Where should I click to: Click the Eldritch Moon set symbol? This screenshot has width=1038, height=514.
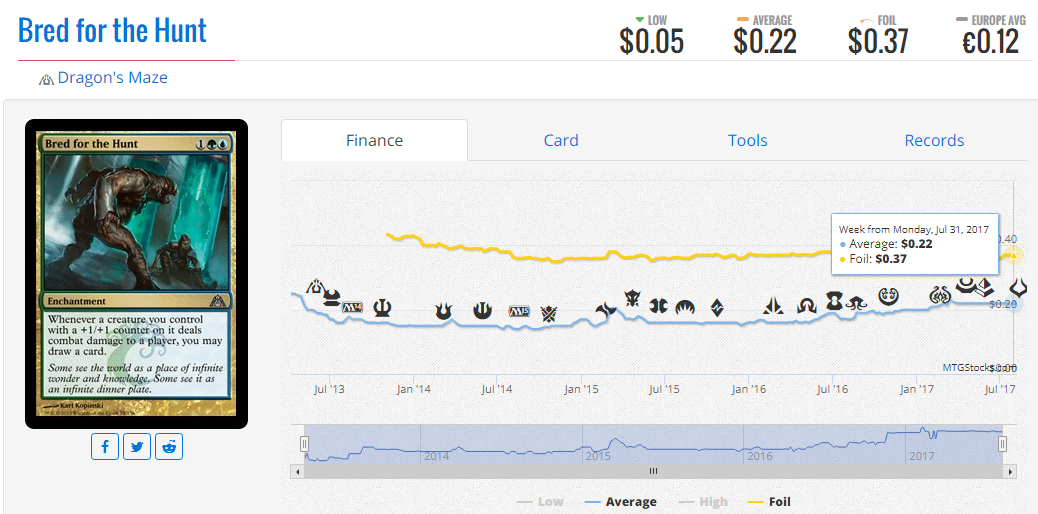click(x=855, y=303)
